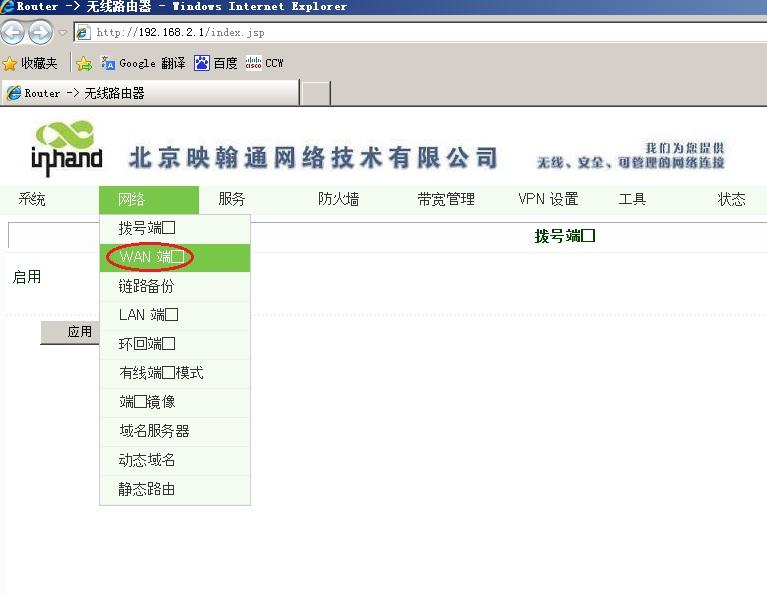
Task: Click the browser Back arrow button
Action: (13, 33)
